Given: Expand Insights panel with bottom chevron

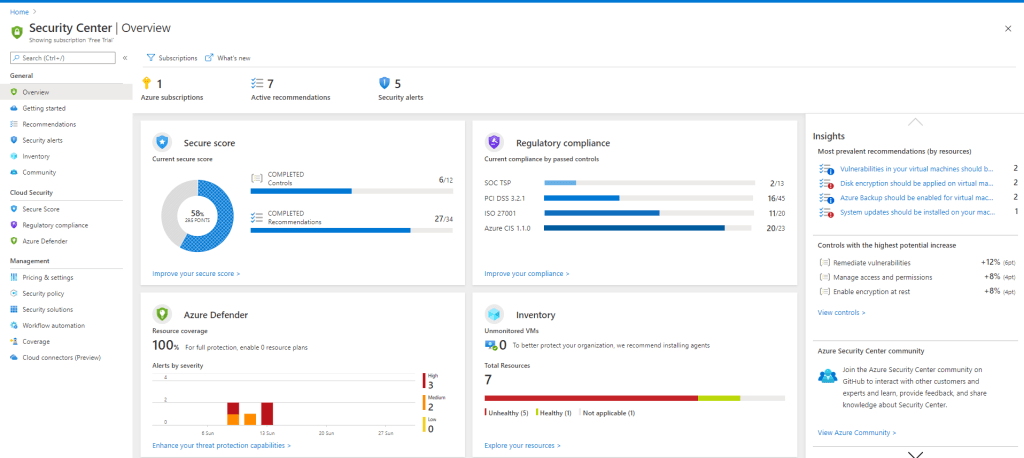Looking at the screenshot, I should pyautogui.click(x=914, y=453).
